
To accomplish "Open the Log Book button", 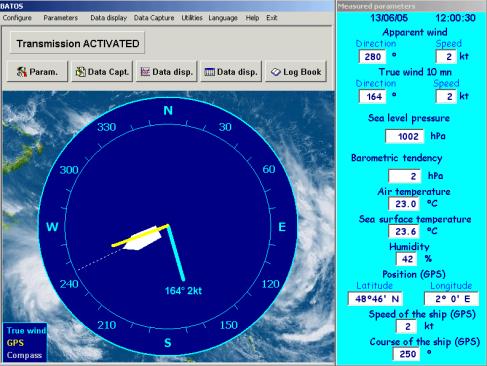I will click(x=296, y=72).
